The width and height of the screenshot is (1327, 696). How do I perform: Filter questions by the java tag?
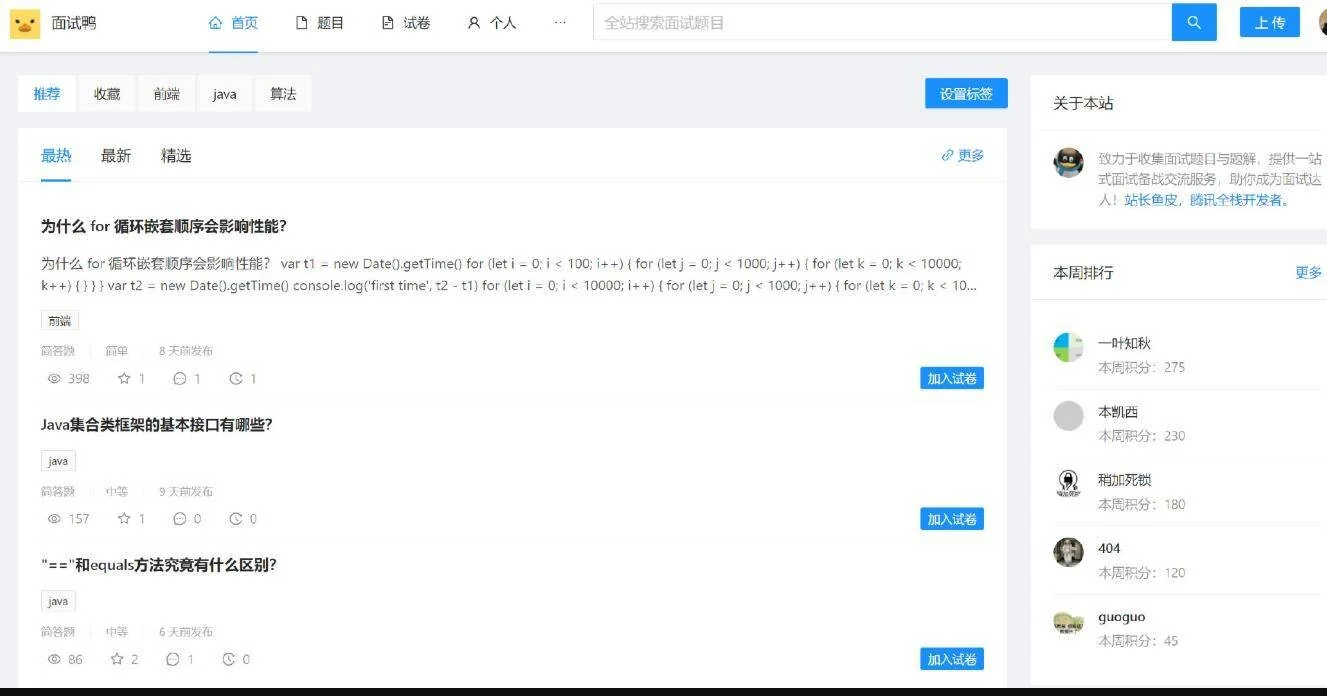223,93
